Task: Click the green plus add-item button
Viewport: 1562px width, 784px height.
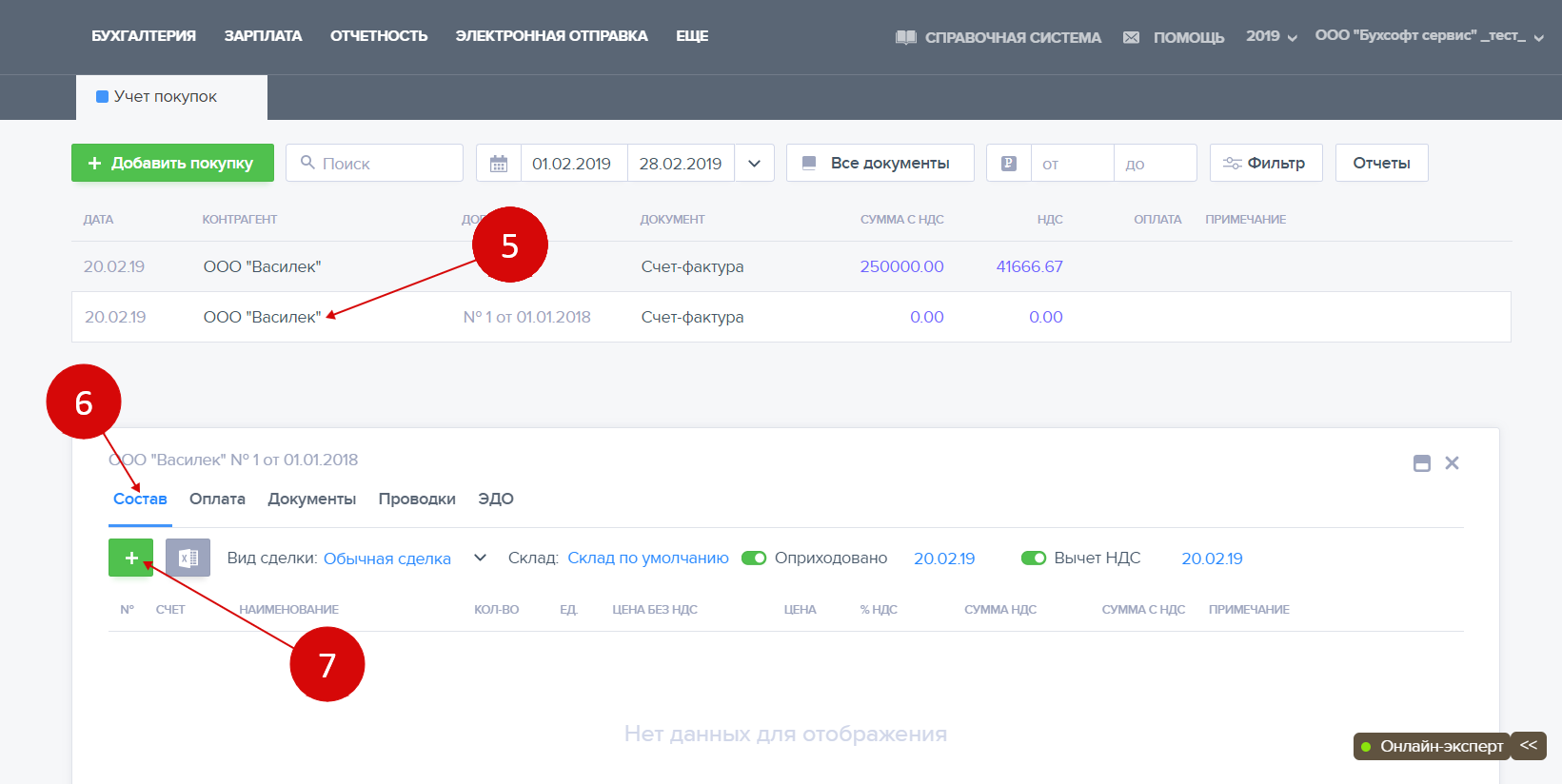Action: [x=130, y=558]
